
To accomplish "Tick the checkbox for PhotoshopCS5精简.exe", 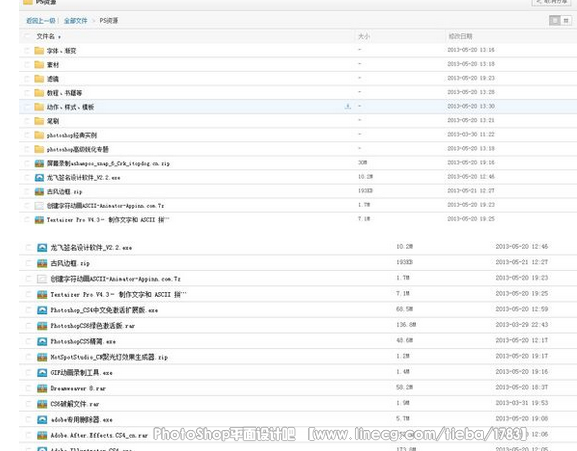I will pos(28,341).
